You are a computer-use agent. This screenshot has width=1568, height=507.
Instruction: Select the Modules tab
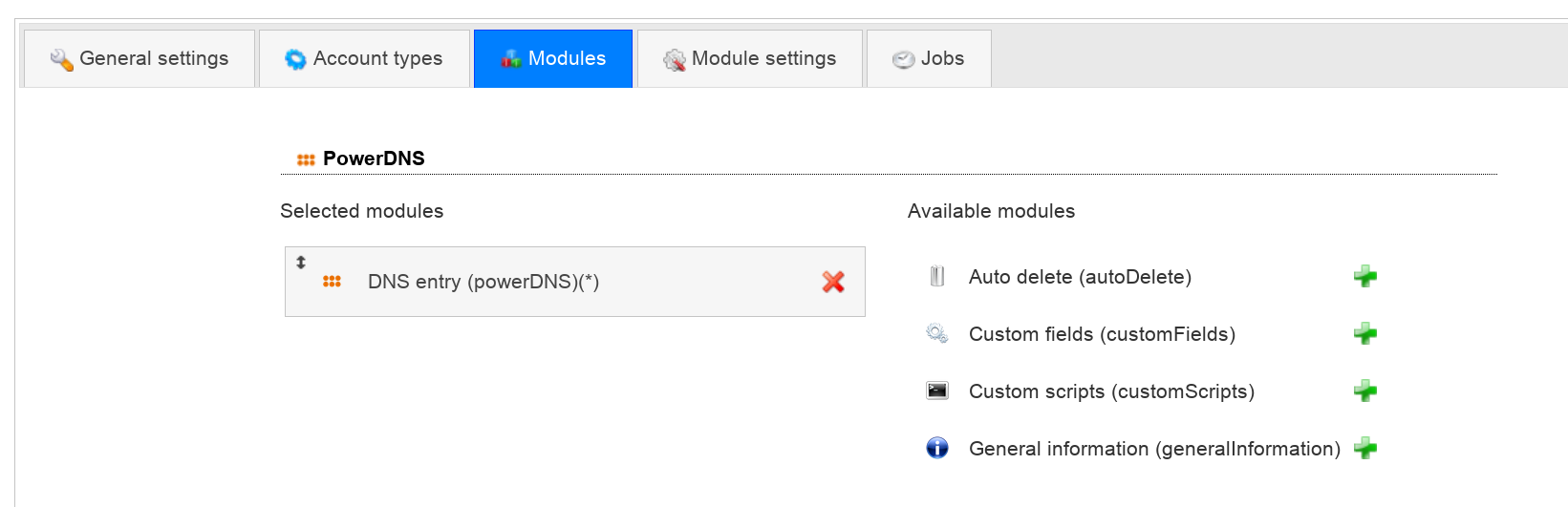[553, 59]
